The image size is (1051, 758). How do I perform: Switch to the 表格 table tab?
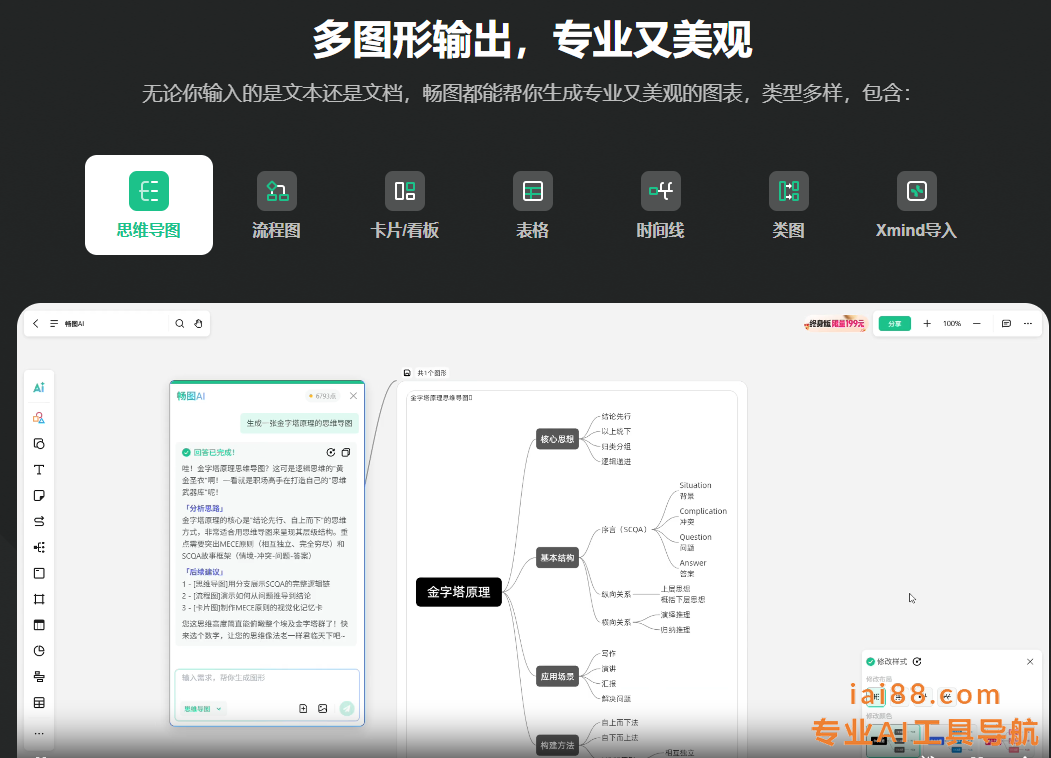[x=532, y=205]
